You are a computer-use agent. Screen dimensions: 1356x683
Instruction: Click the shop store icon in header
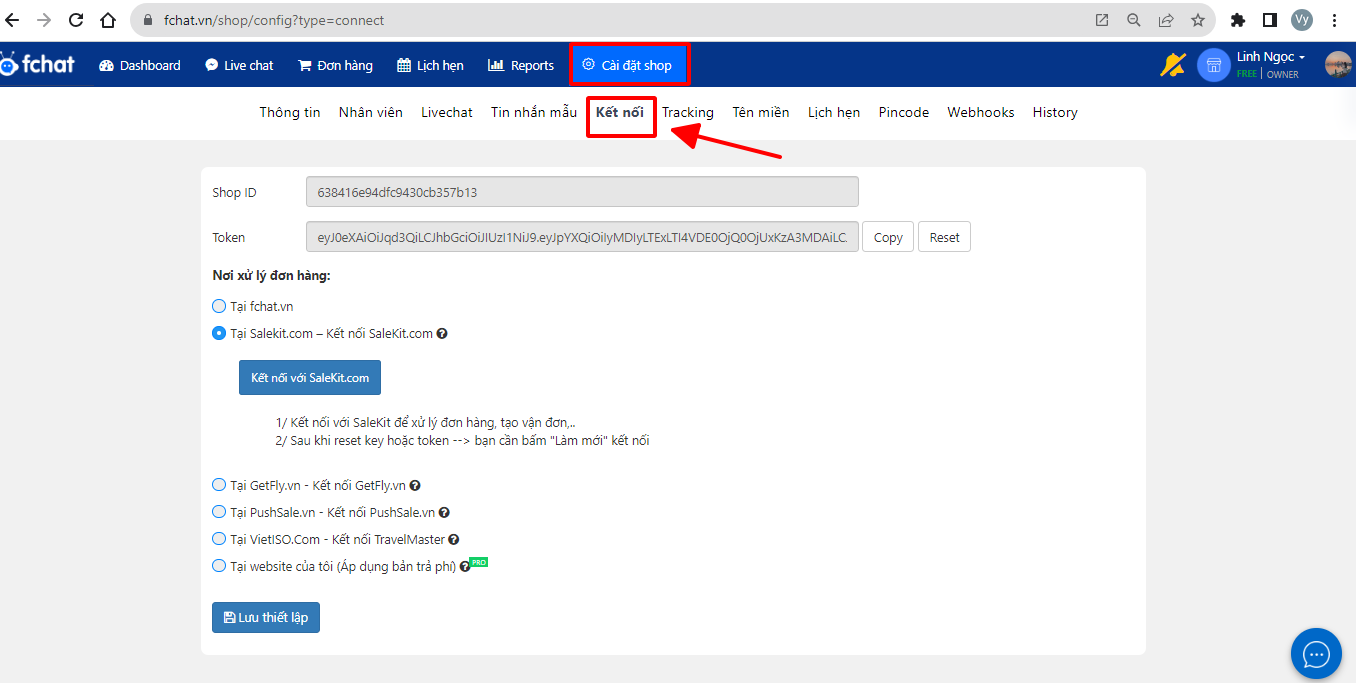(1213, 65)
